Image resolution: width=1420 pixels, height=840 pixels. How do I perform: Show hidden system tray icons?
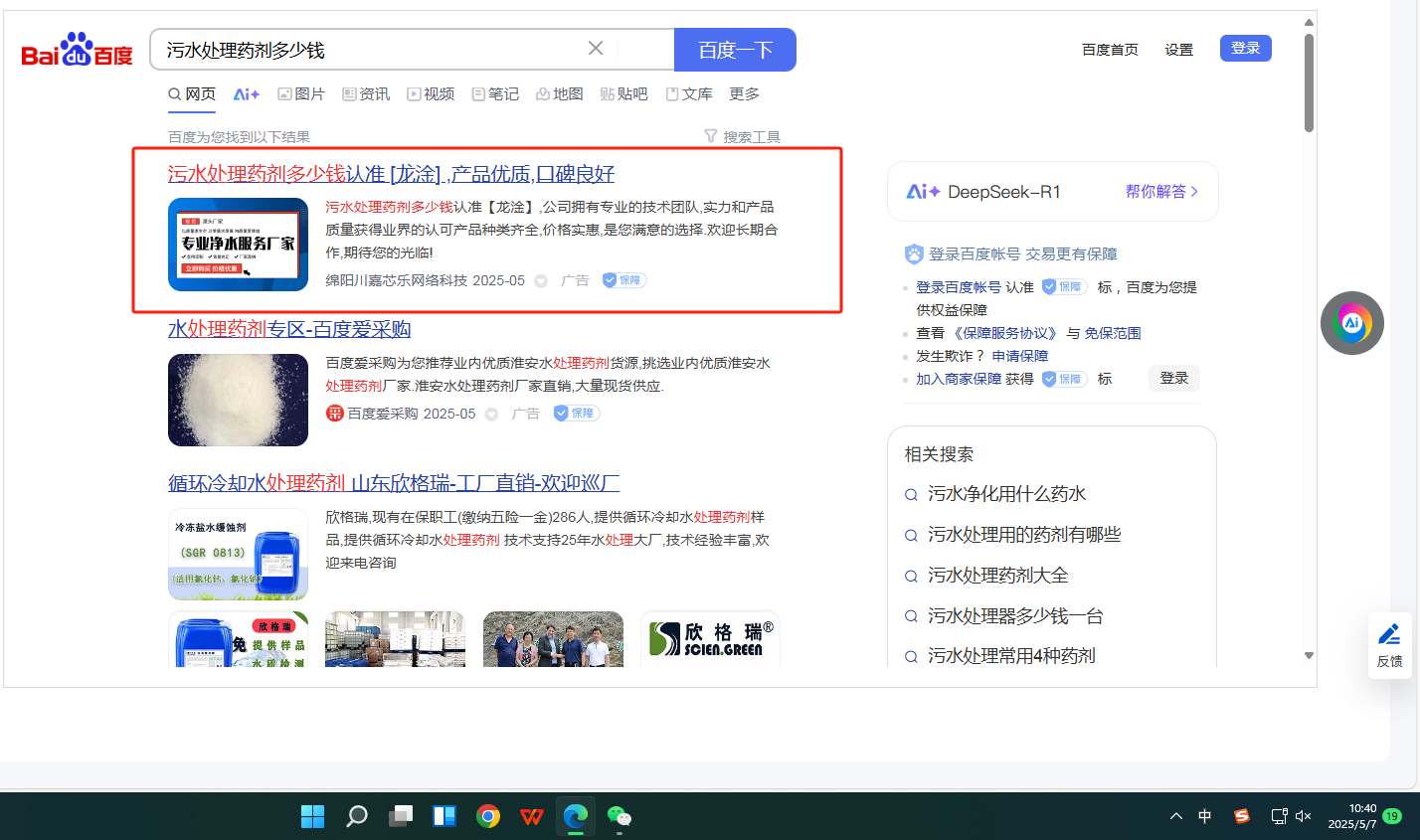(x=1176, y=816)
